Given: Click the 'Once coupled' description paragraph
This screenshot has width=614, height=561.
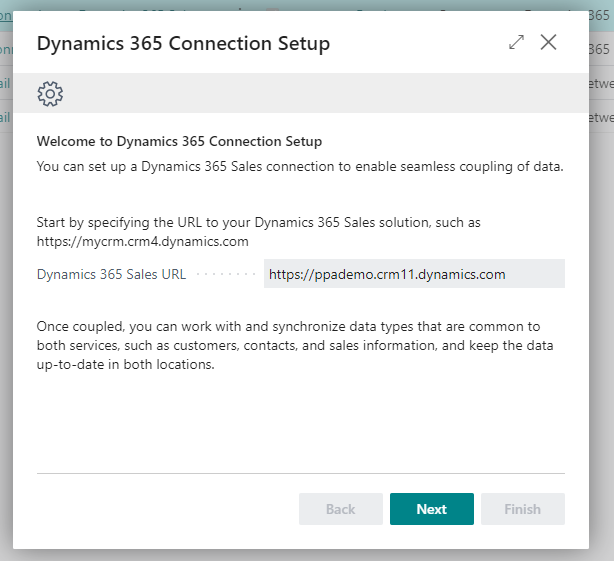Looking at the screenshot, I should click(x=295, y=345).
